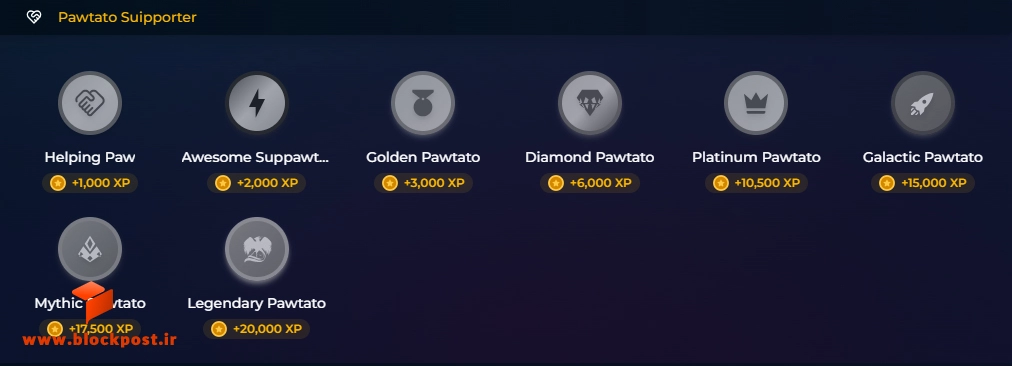Open the www.blockpost.ir watermark link
The image size is (1012, 366).
[99, 340]
